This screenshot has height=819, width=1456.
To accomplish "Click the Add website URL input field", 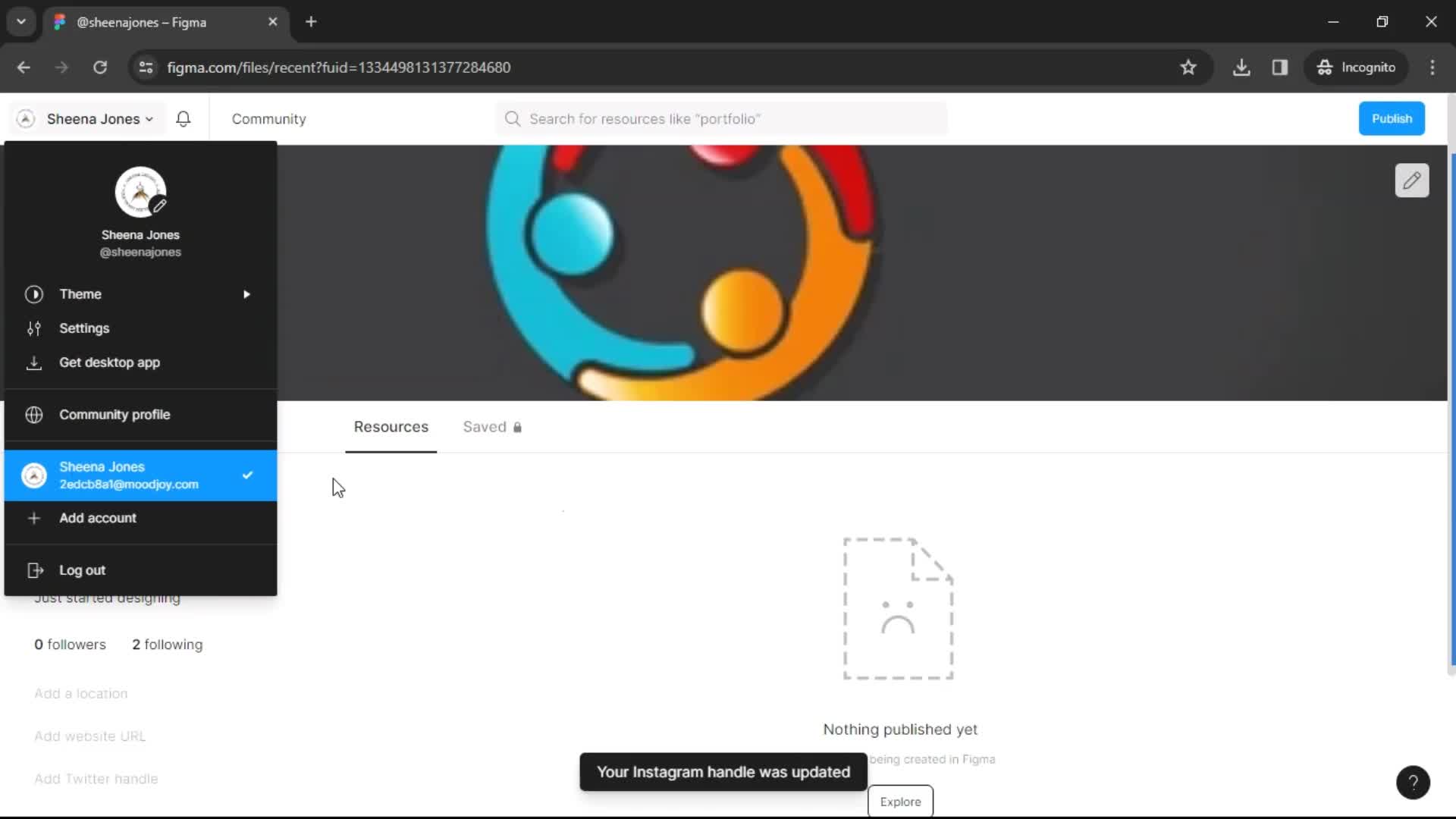I will [90, 735].
